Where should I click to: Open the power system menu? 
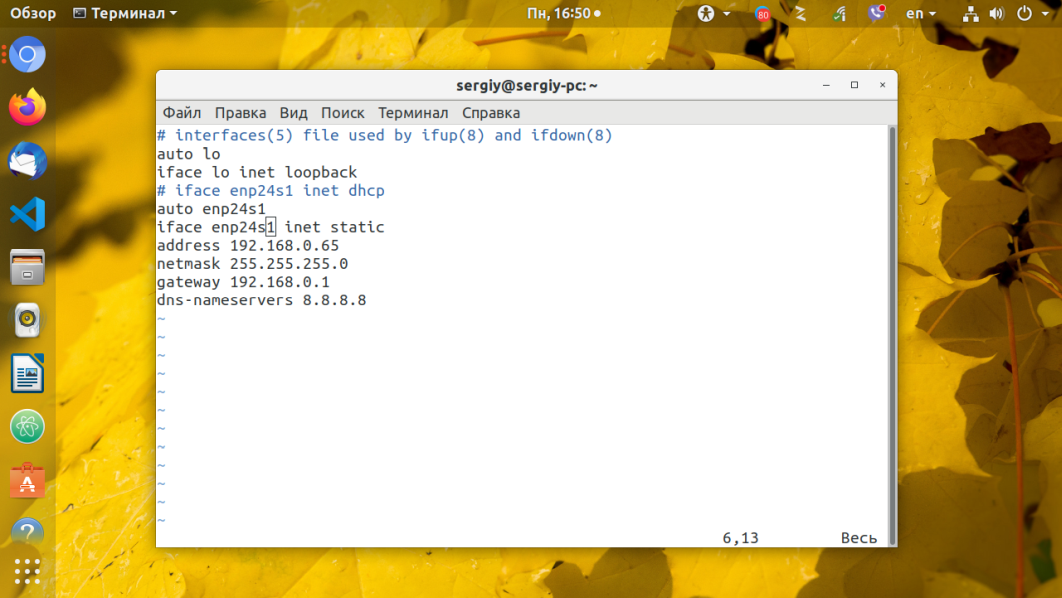coord(1029,14)
